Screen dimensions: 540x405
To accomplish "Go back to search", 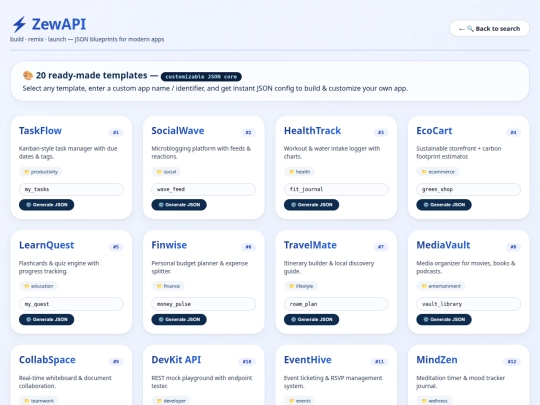I will pyautogui.click(x=489, y=29).
